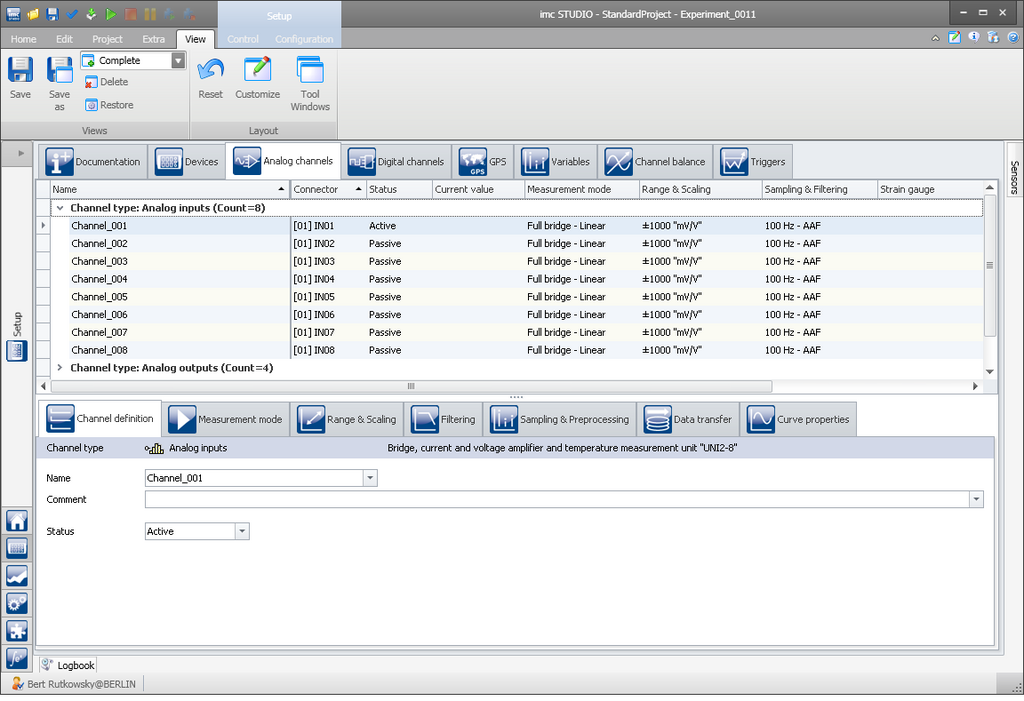This screenshot has width=1024, height=701.
Task: Select the Channel_005 row
Action: (99, 297)
